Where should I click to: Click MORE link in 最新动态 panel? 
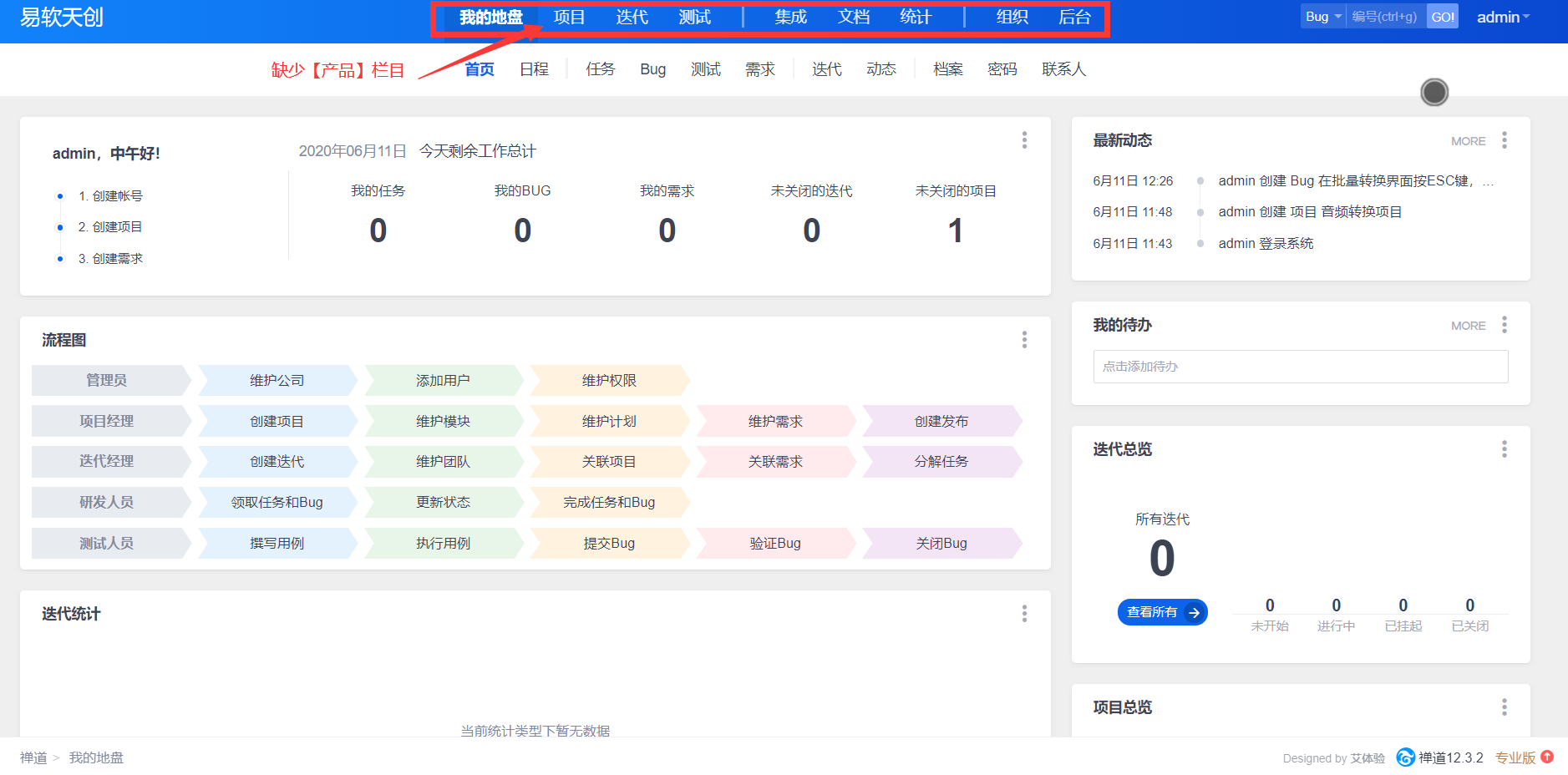pyautogui.click(x=1468, y=141)
